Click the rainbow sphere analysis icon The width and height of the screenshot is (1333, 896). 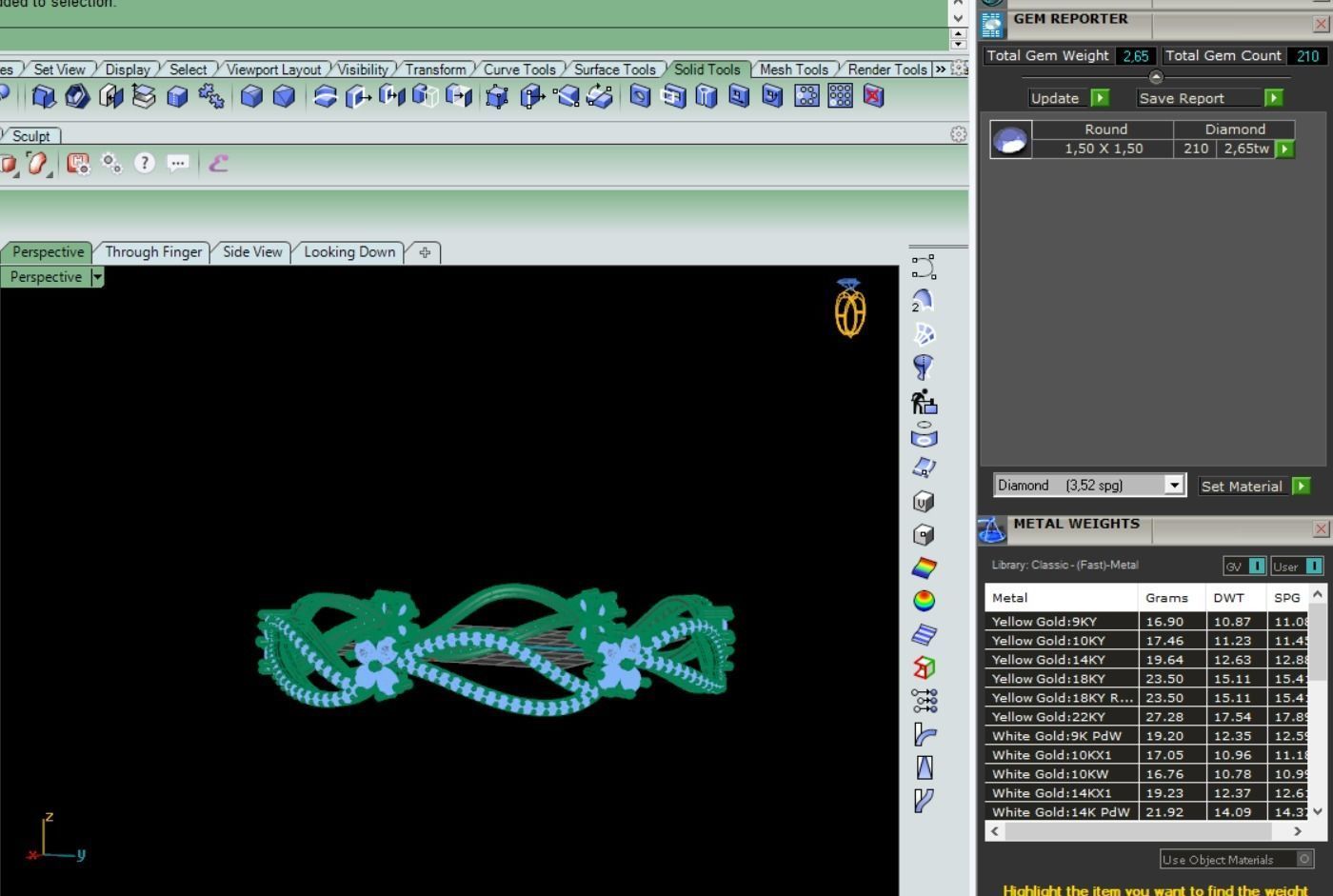click(x=924, y=601)
